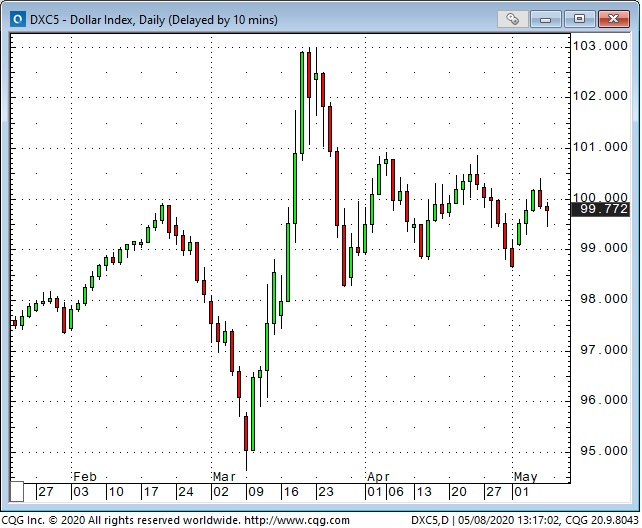
Task: Click the date label 06 on time axis
Action: [396, 492]
